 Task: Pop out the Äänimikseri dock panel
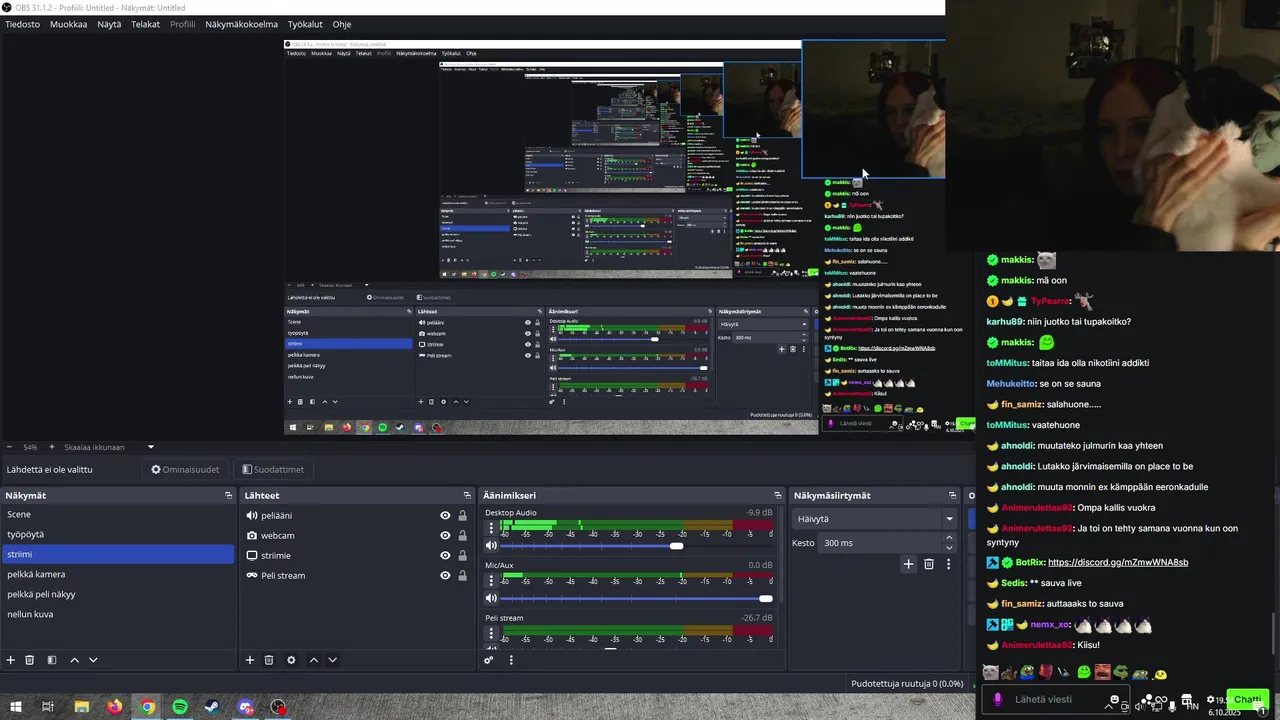coord(778,495)
